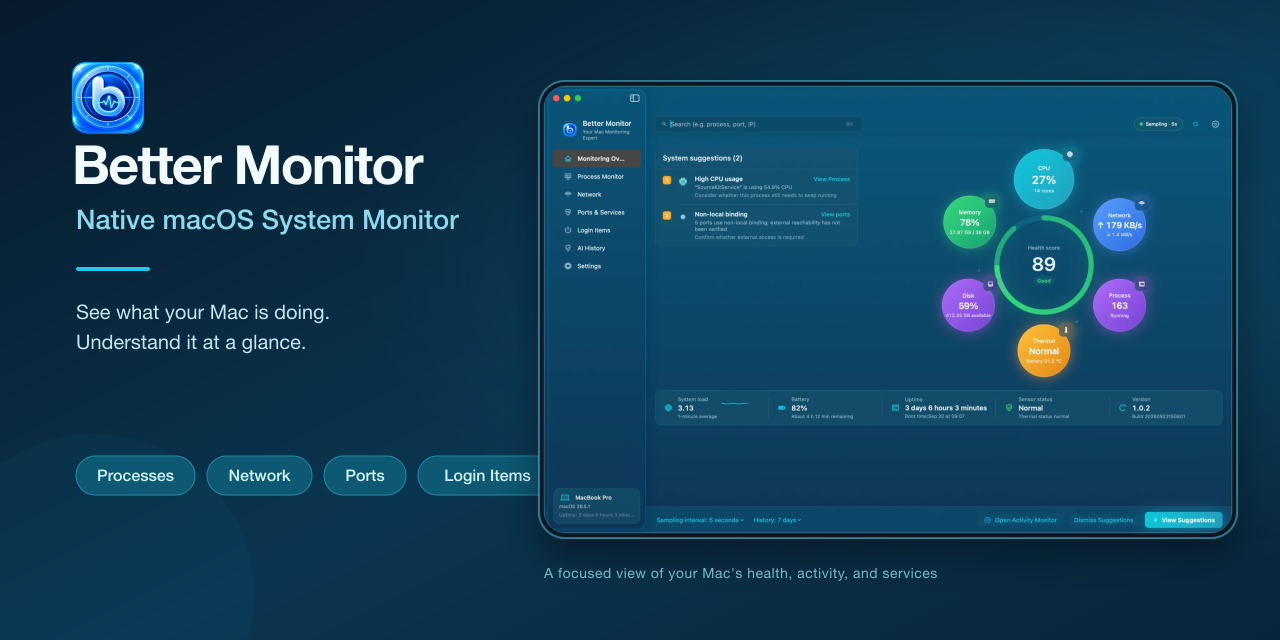1280x640 pixels.
Task: Click the Wi-Fi badge on the Network bubble
Action: (1141, 203)
